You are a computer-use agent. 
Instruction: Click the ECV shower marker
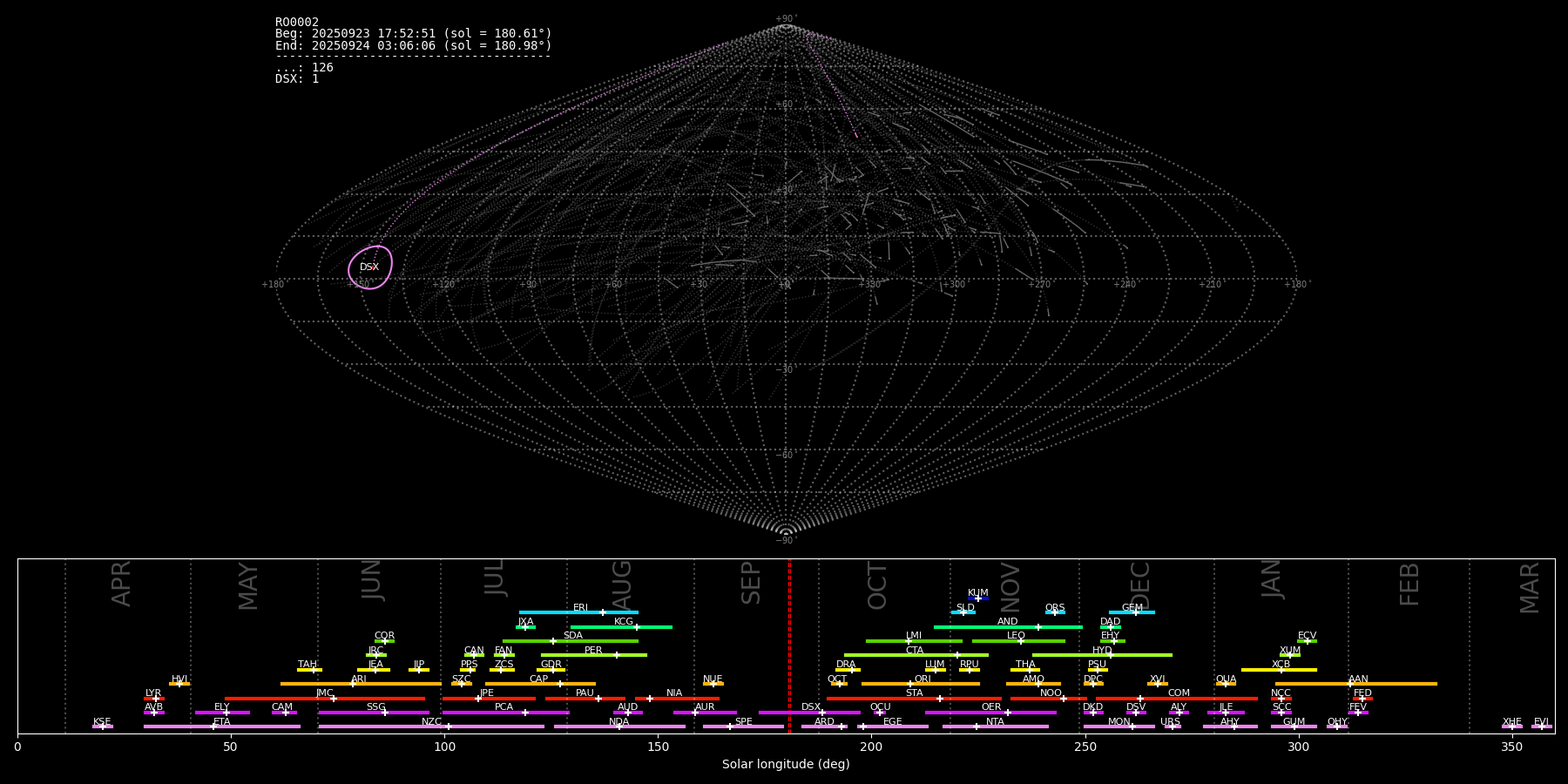(x=1307, y=641)
